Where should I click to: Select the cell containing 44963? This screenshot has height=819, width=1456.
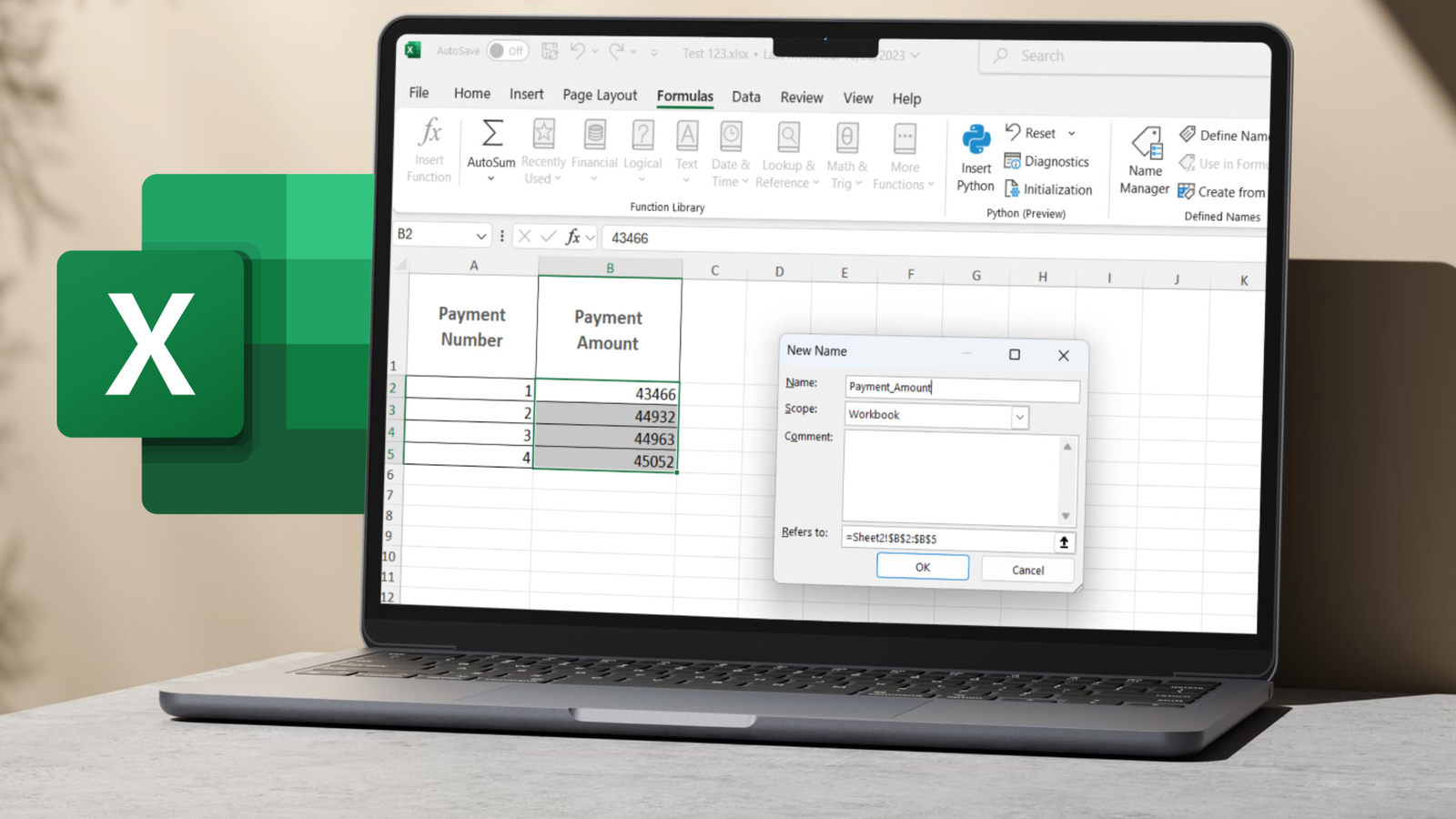pyautogui.click(x=606, y=438)
